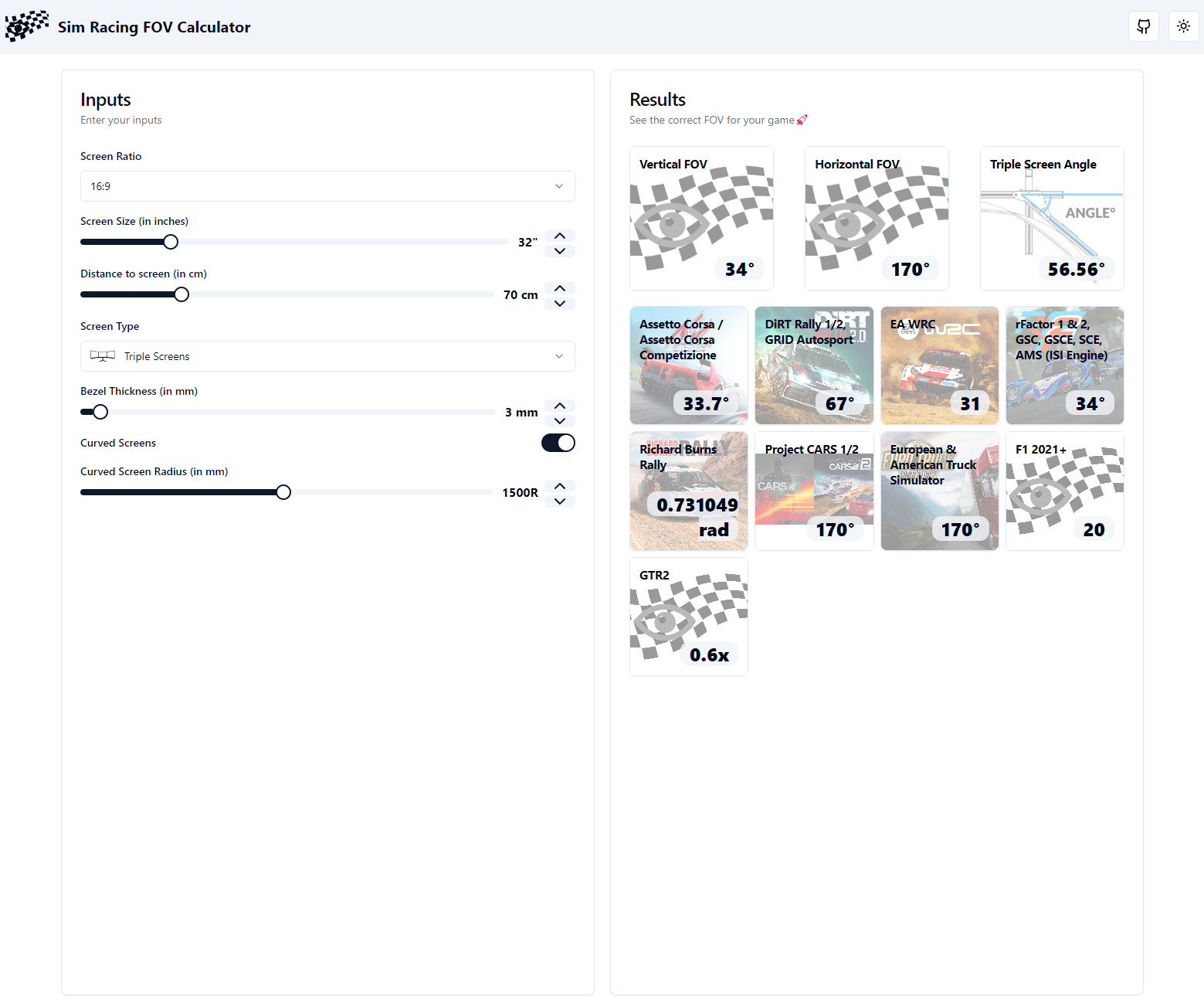Open the Screen Ratio 16:9 dropdown

point(327,186)
